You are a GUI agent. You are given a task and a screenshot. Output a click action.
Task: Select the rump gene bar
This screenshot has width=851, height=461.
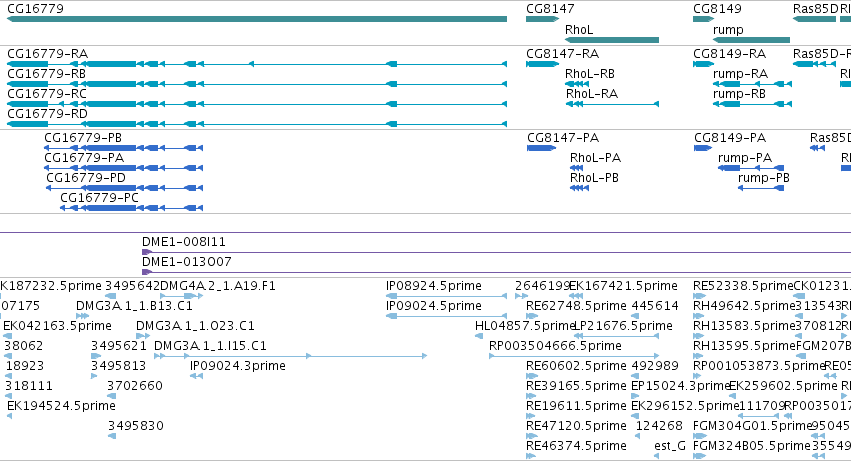click(x=751, y=40)
